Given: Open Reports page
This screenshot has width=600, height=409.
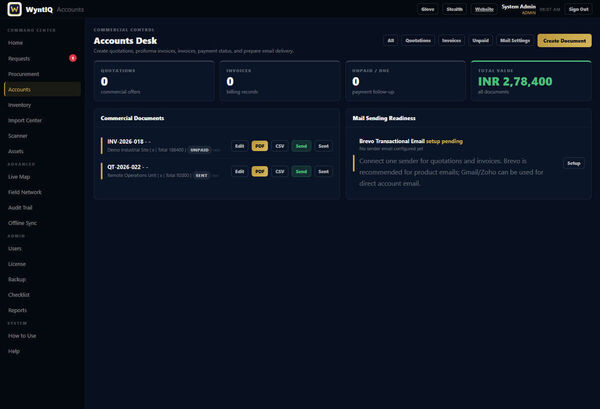Looking at the screenshot, I should tap(18, 310).
